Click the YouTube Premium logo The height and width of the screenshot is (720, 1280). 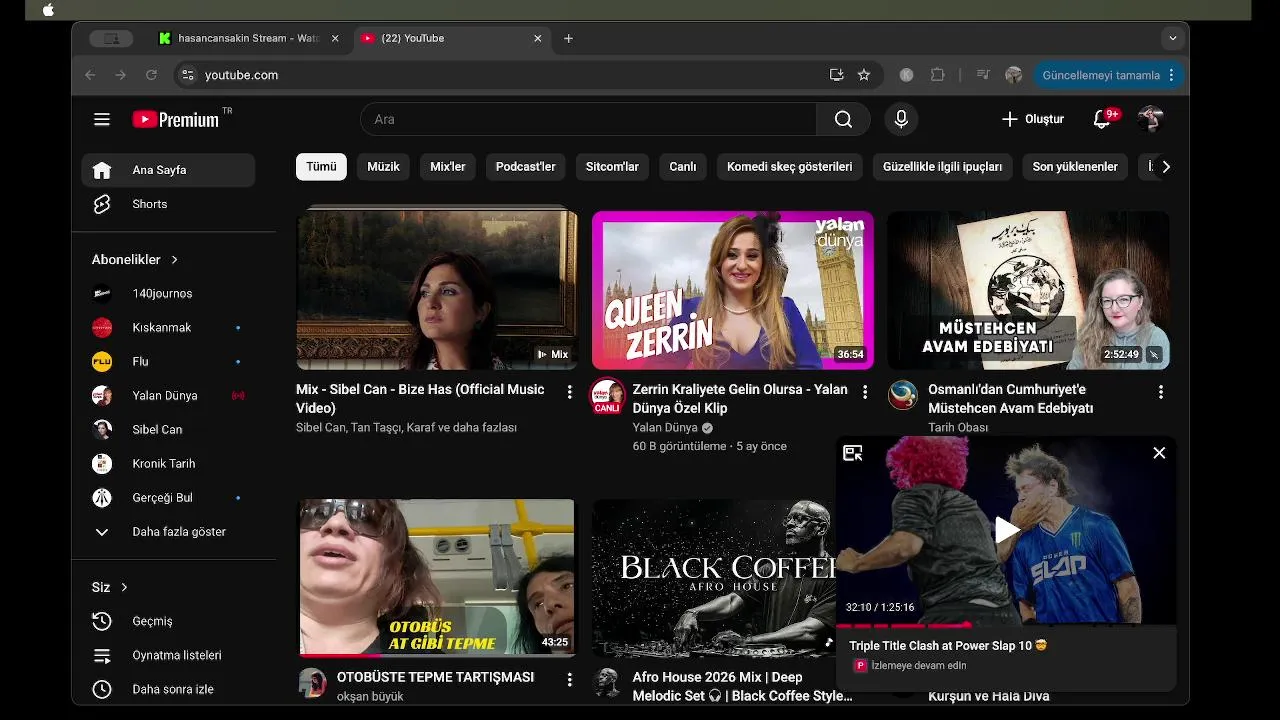pyautogui.click(x=175, y=119)
